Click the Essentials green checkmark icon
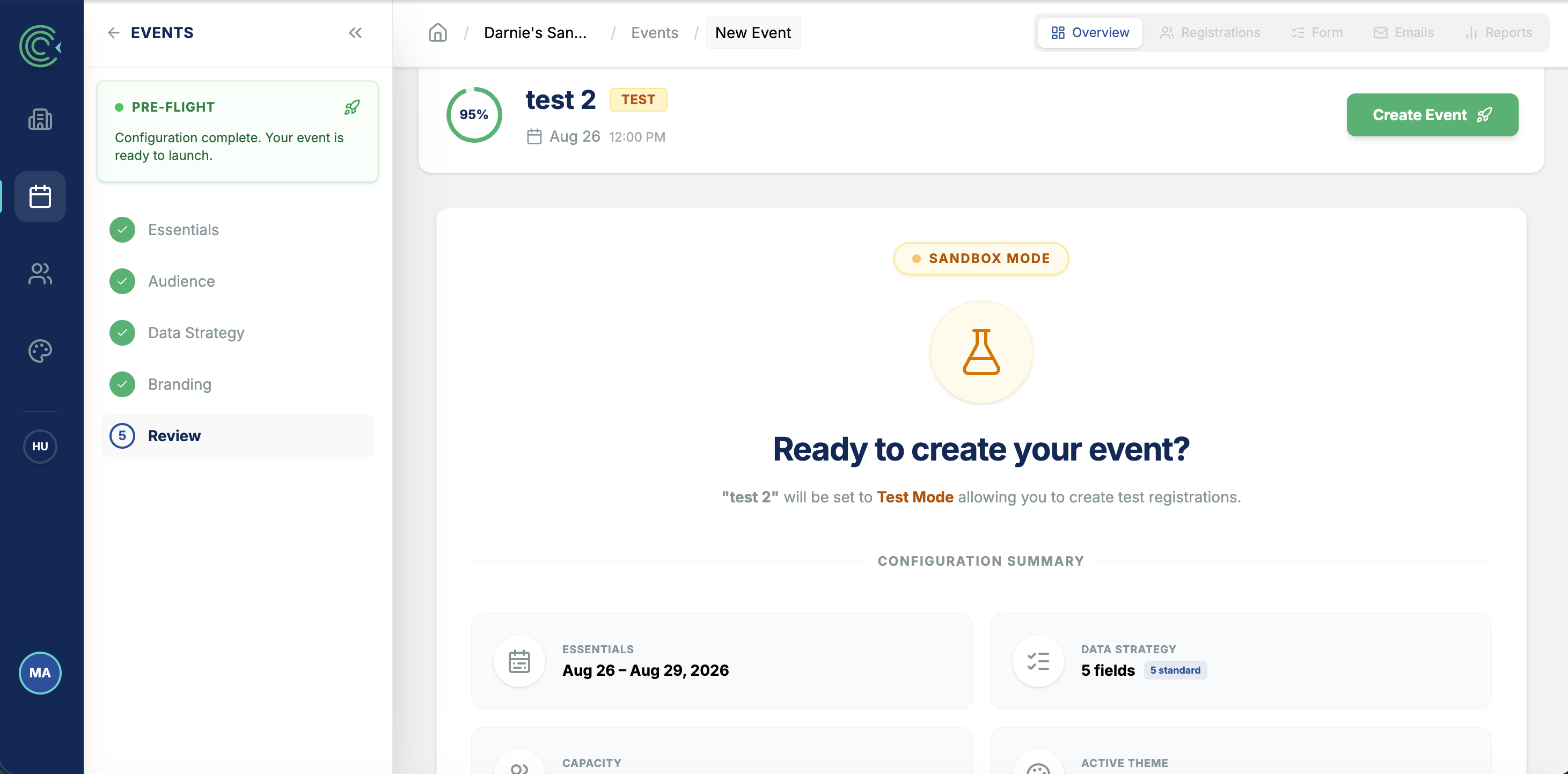The image size is (1568, 774). pos(122,230)
